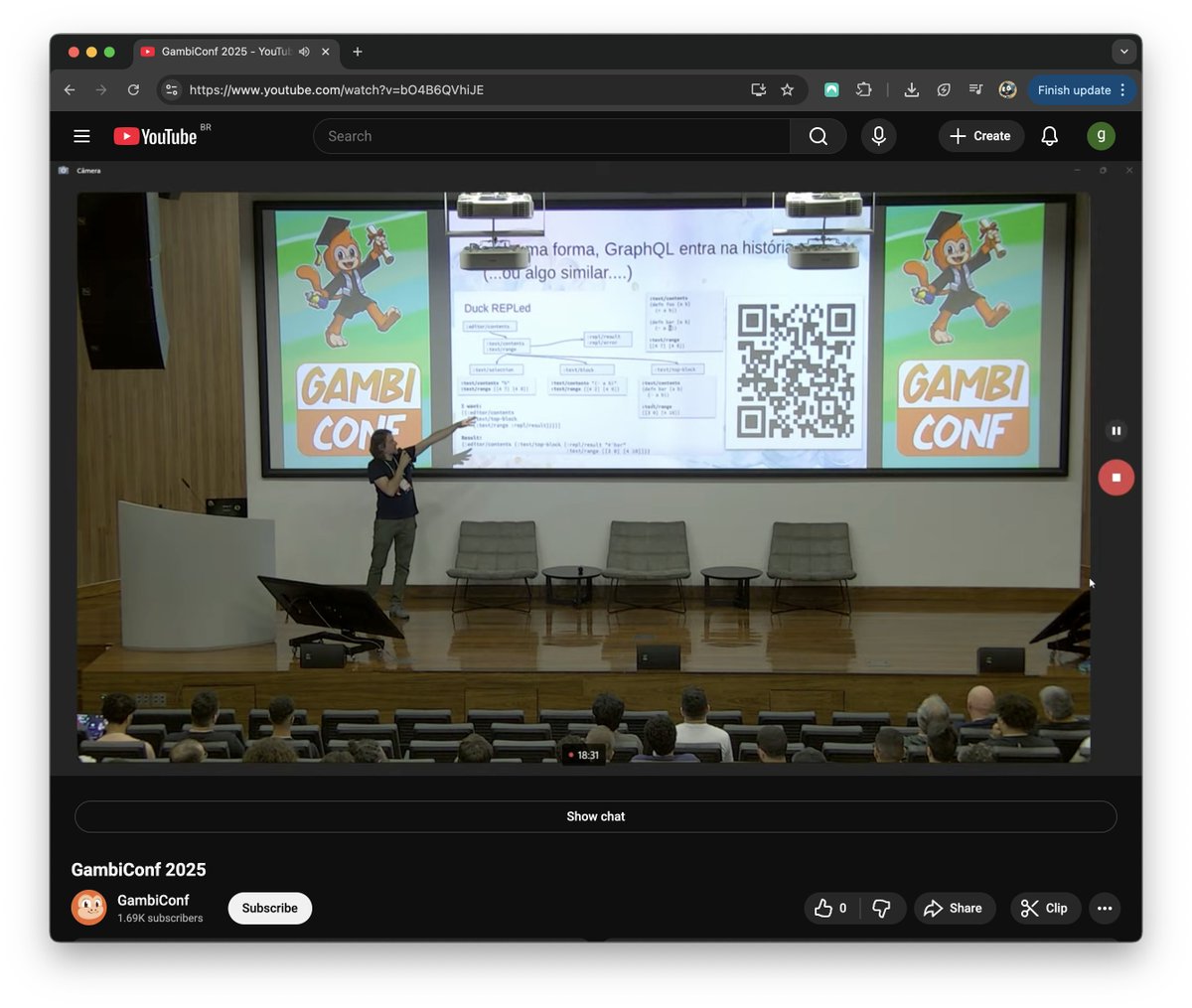Pause the recording overlay control
The height and width of the screenshot is (1008, 1192).
[x=1116, y=430]
